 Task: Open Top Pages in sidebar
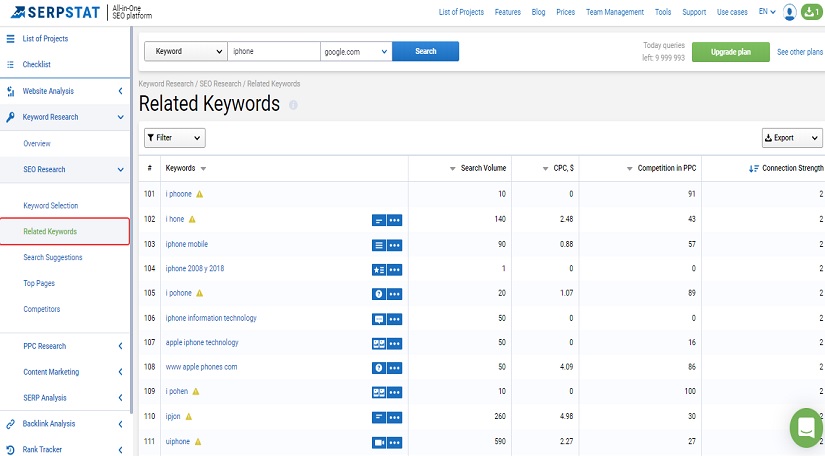pyautogui.click(x=39, y=283)
